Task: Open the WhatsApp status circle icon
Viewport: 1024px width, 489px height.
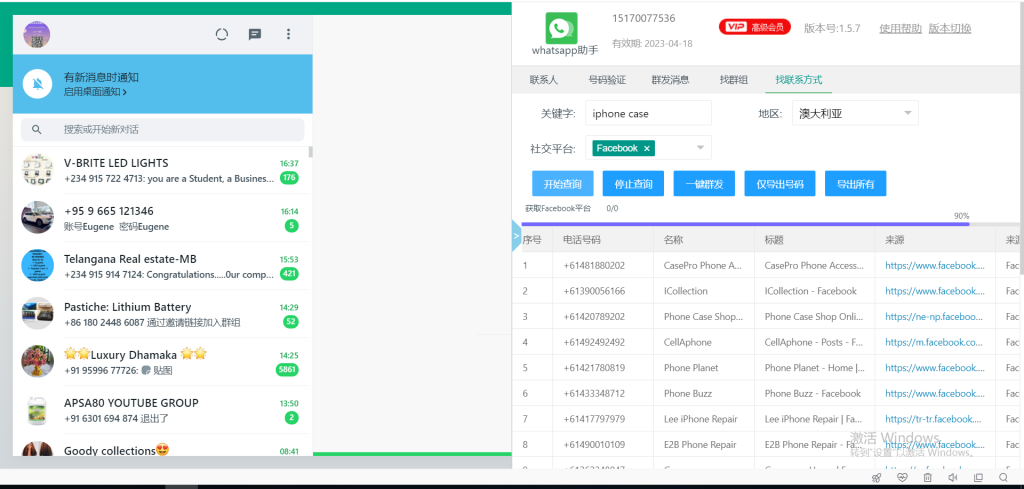Action: (222, 34)
